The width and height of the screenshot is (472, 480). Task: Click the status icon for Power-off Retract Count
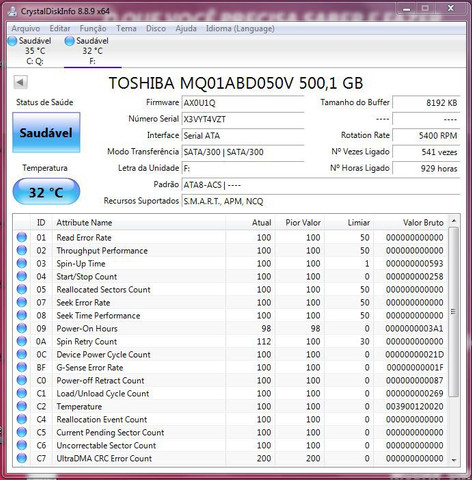click(x=22, y=380)
